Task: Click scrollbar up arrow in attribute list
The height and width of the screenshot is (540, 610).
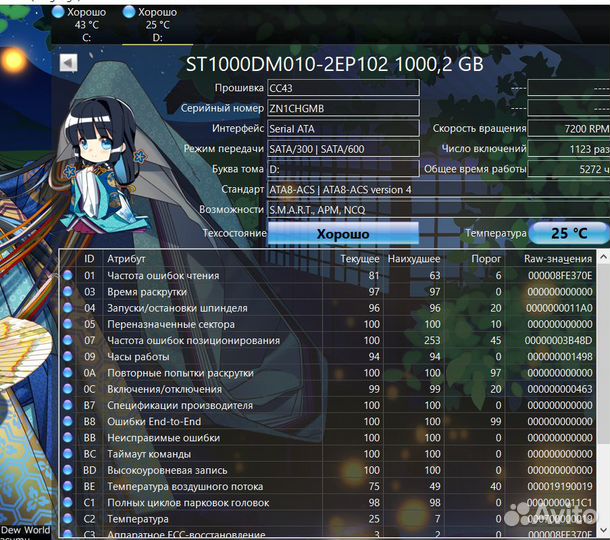Action: point(603,257)
